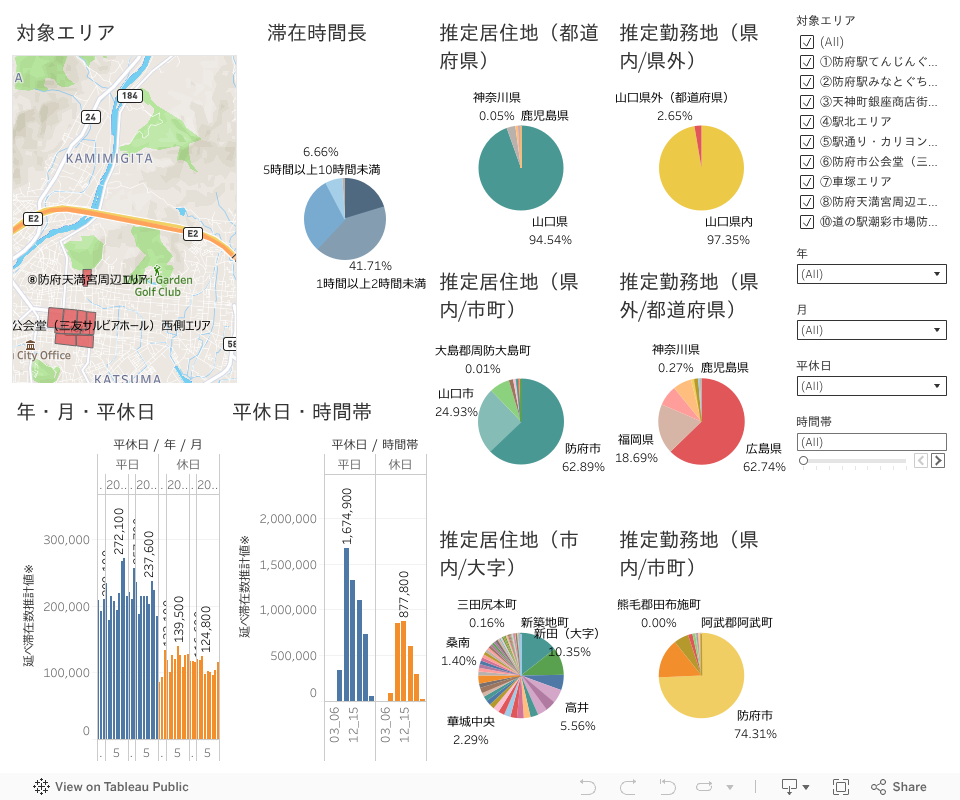Toggle ④駅北エリア checkbox
This screenshot has height=800, width=960.
[807, 122]
